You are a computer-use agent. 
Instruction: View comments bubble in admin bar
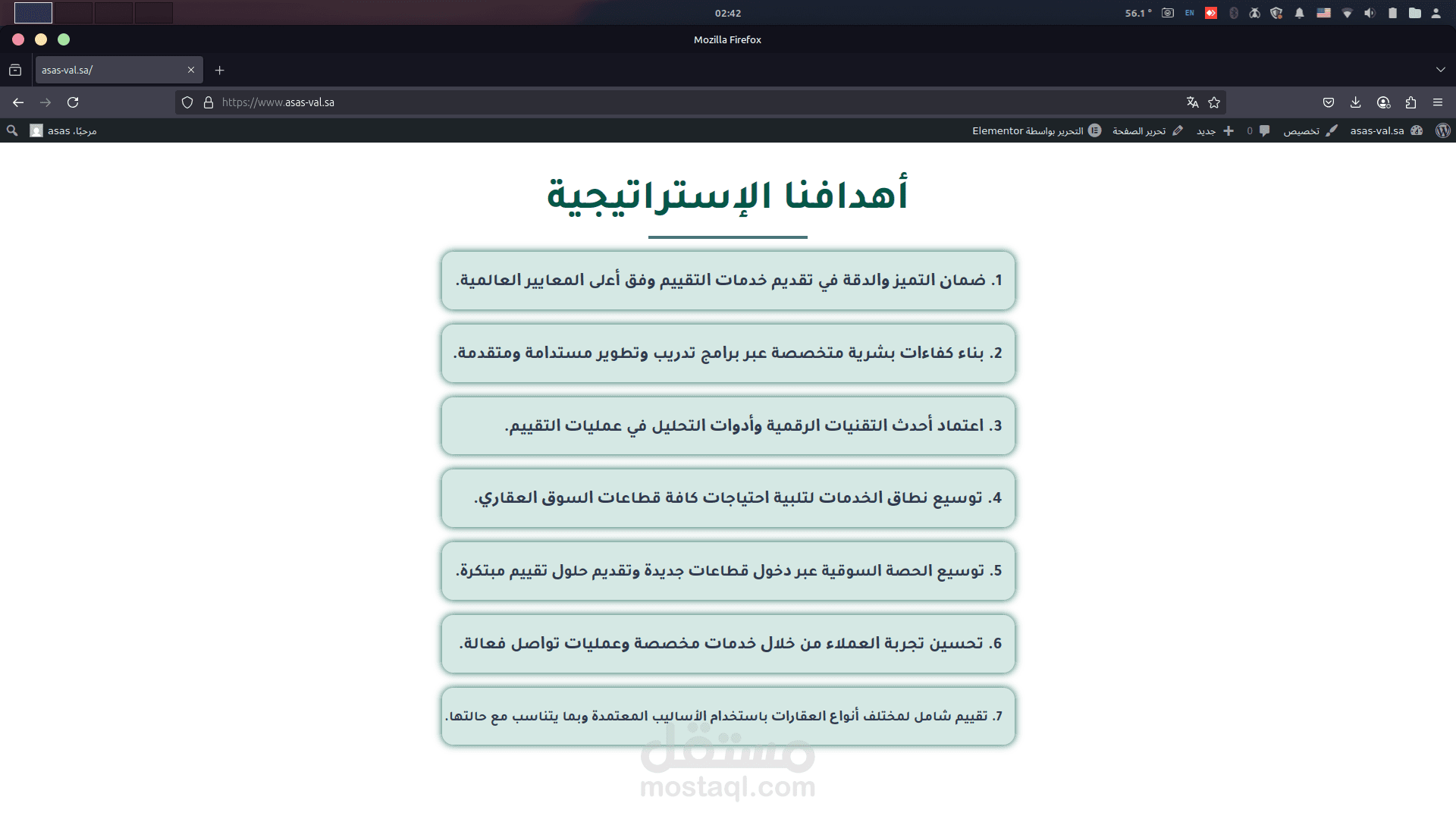point(1259,130)
